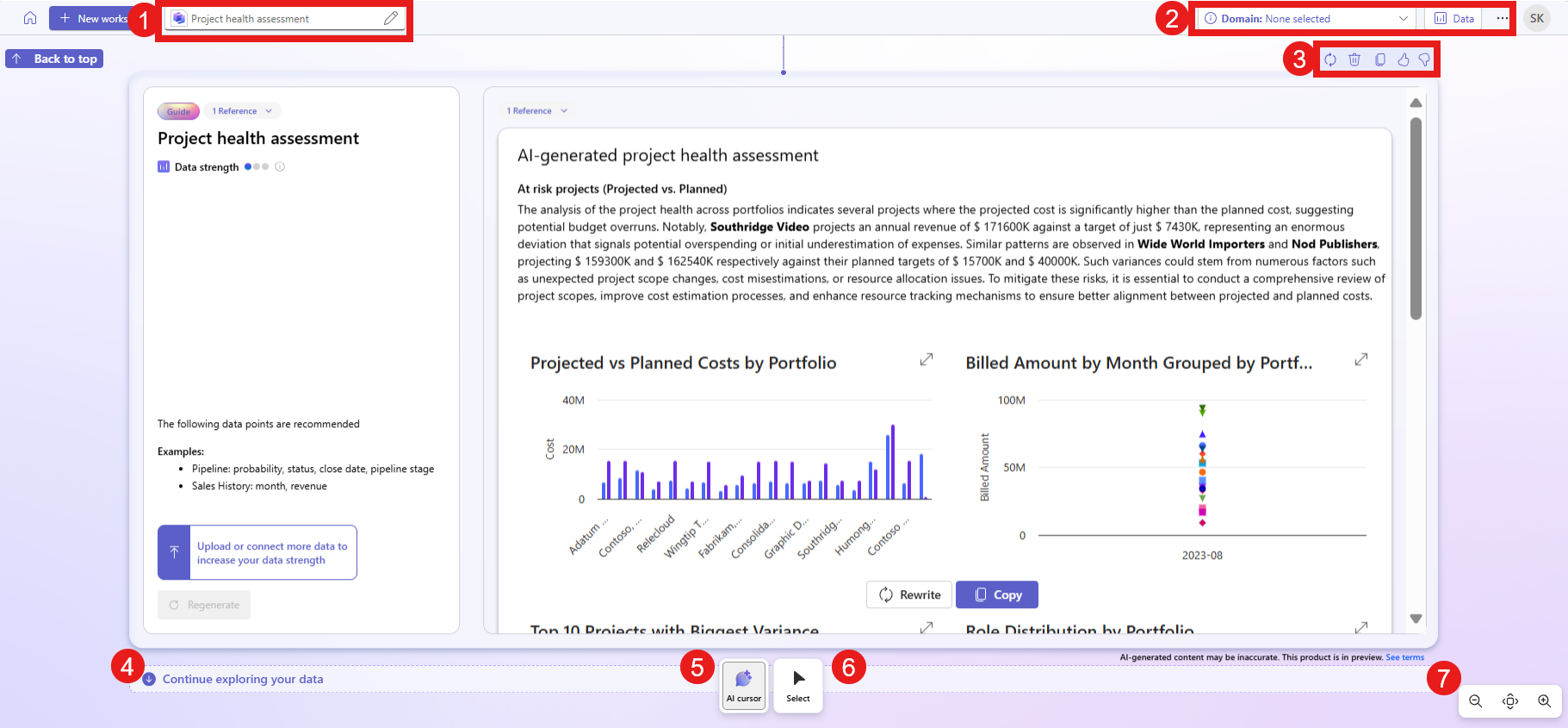Copy the card with the top toolbar icon
Viewport: 1568px width, 728px height.
point(1379,59)
